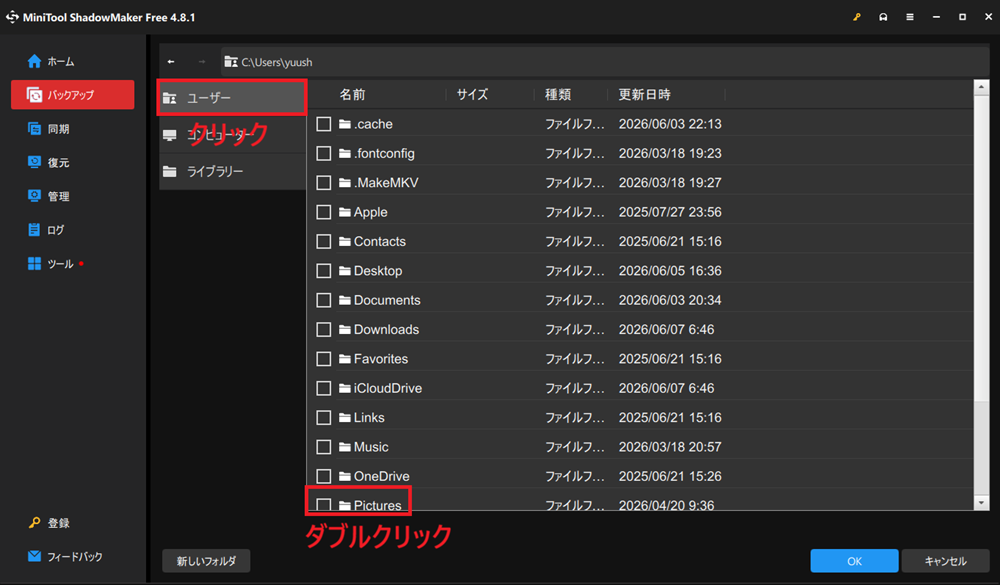Click the file list vertical scrollbar thumb

[982, 248]
